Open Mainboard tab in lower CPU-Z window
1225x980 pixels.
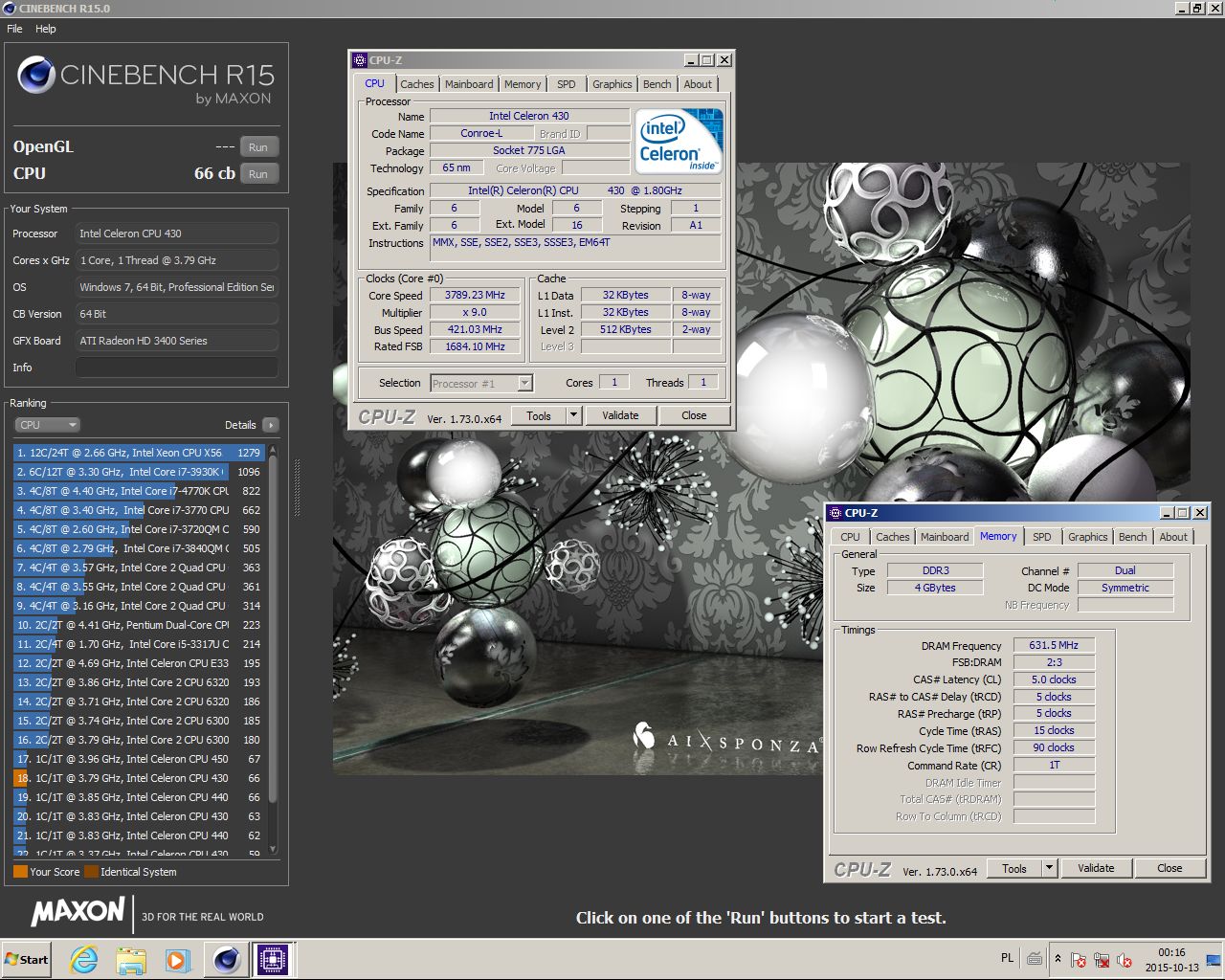click(945, 537)
